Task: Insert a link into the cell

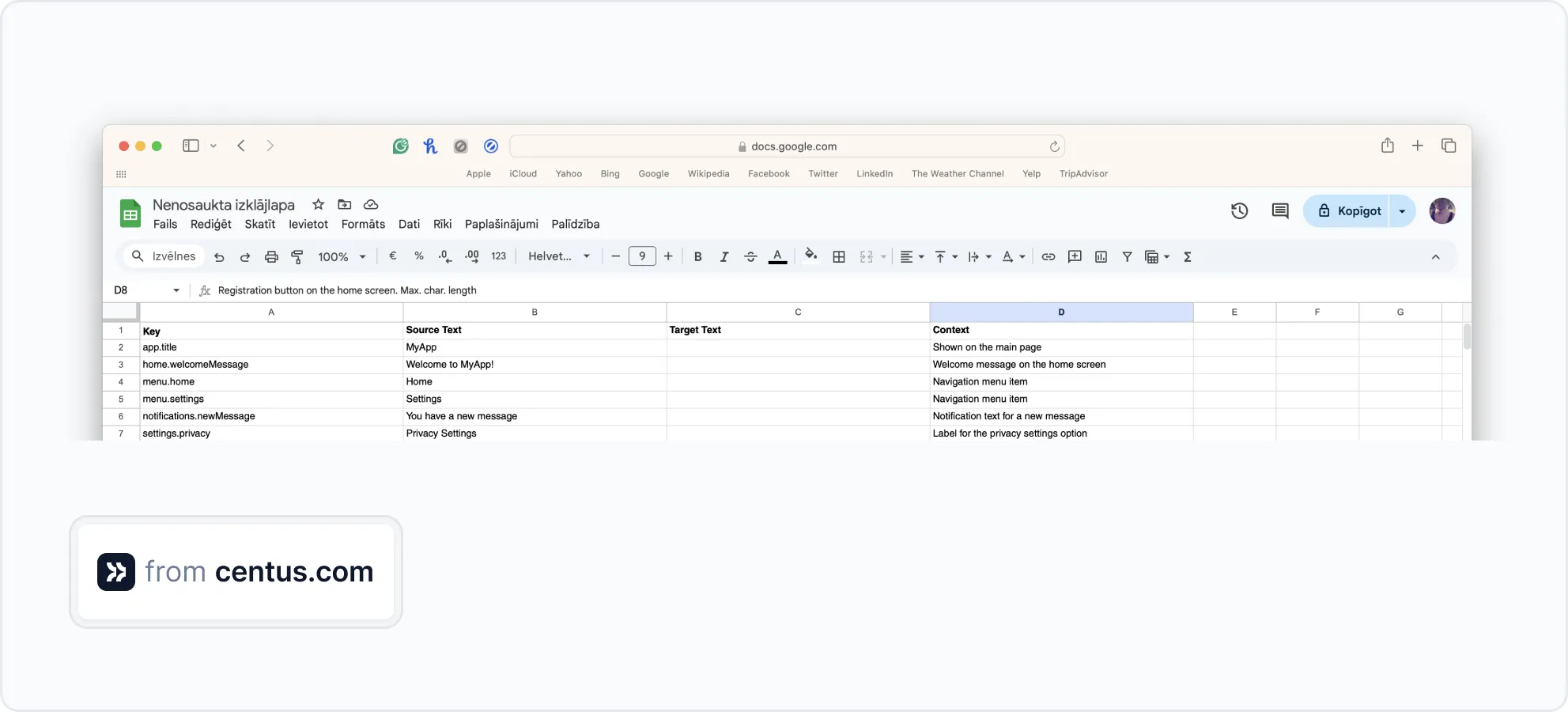Action: [x=1048, y=256]
